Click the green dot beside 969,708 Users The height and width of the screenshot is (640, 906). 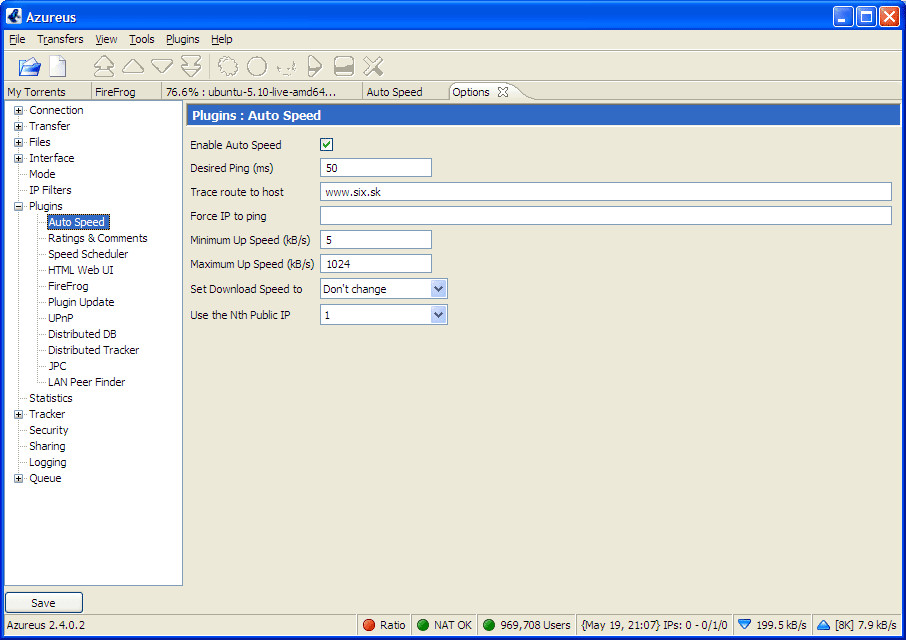489,625
